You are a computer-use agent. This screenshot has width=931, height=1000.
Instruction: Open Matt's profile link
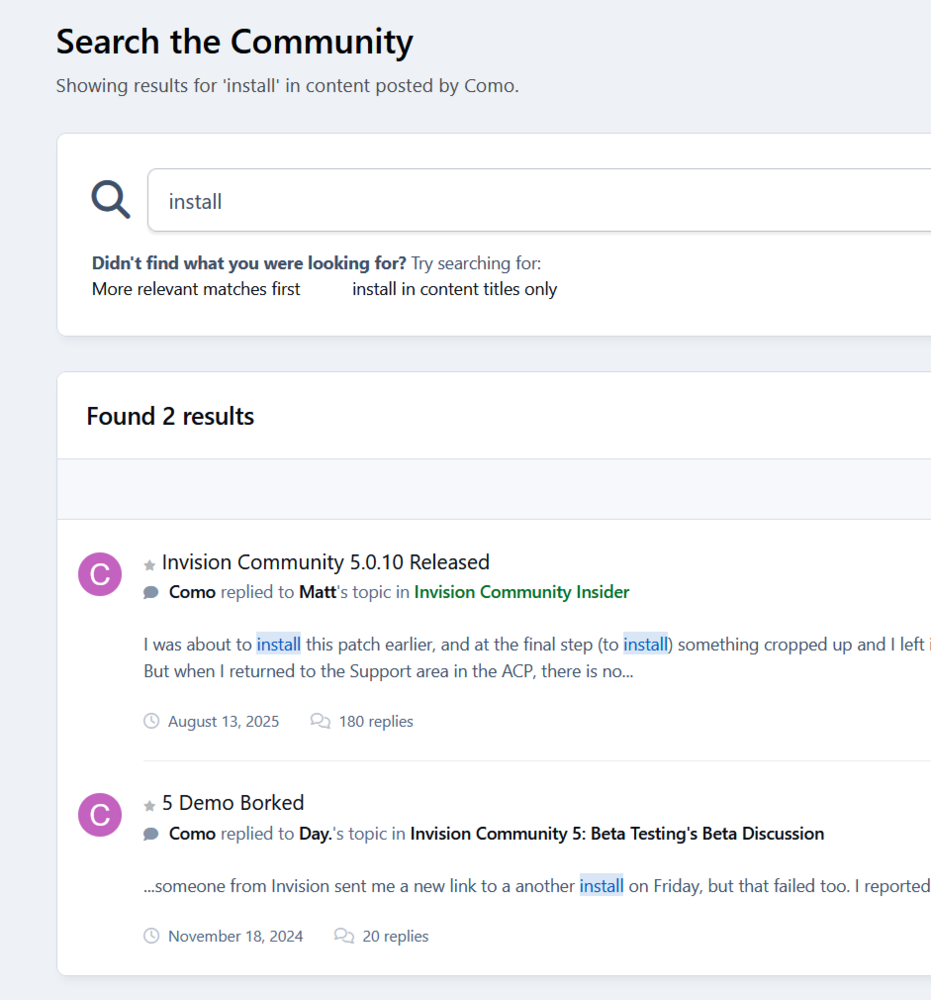(318, 592)
